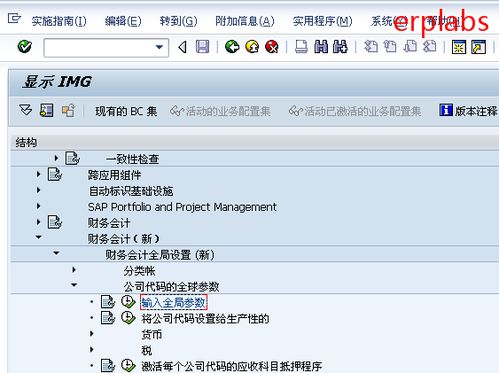Click the green checkmark Enter icon
Viewport: 499px width, 373px height.
pyautogui.click(x=25, y=47)
